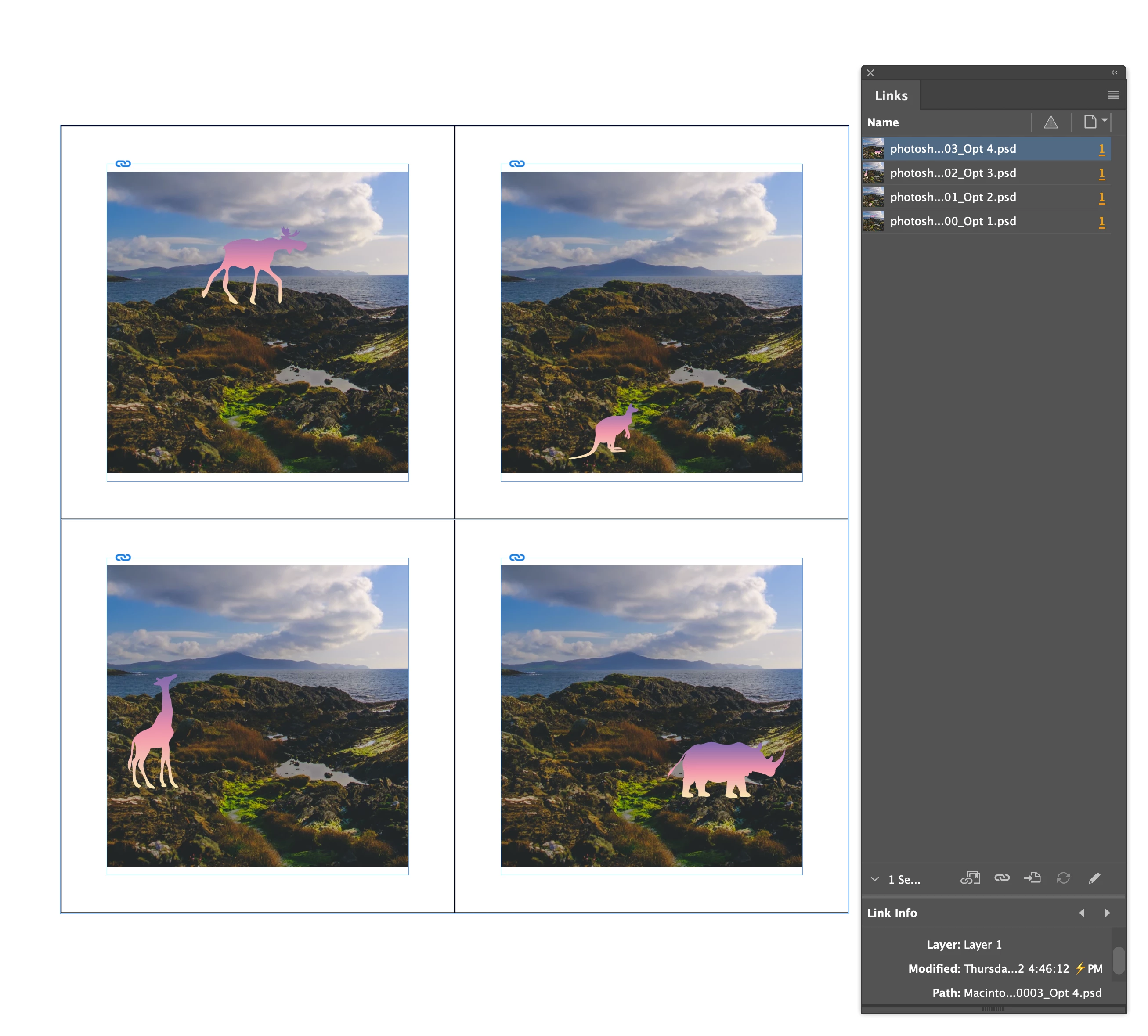Select next link in Link Info
Viewport: 1148px width, 1036px height.
click(1107, 913)
